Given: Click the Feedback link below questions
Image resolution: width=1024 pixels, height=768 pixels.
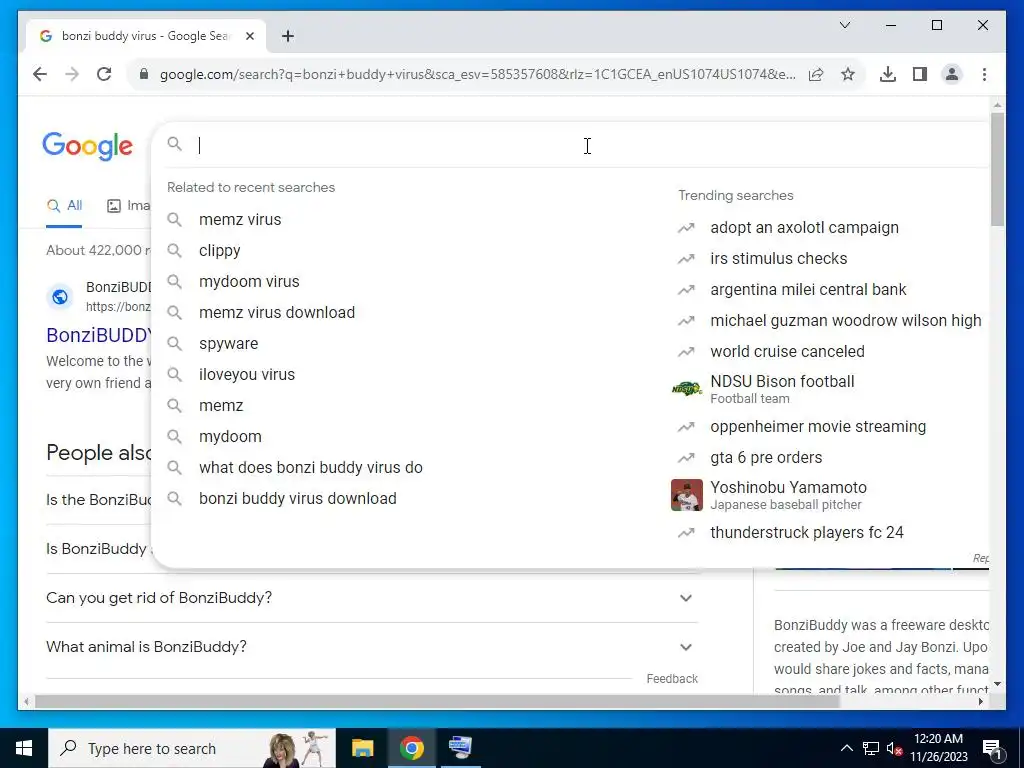Looking at the screenshot, I should [x=672, y=679].
